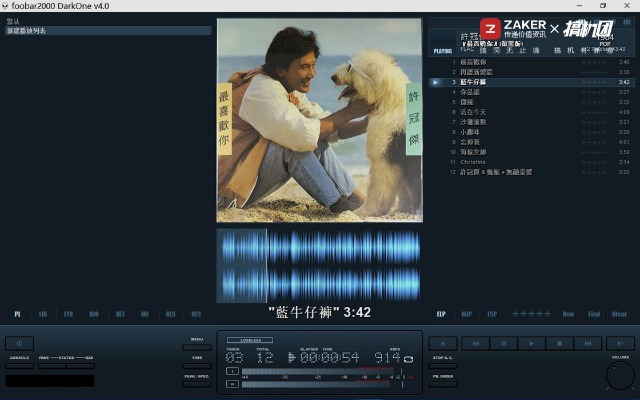Select track 4 in the playlist
The height and width of the screenshot is (400, 640).
(x=531, y=92)
